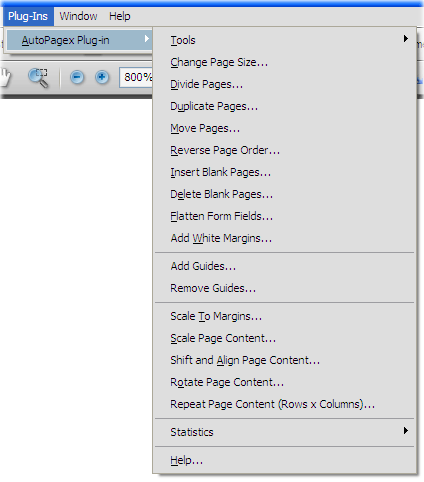
Task: Click the zoom out minus button
Action: click(x=77, y=77)
